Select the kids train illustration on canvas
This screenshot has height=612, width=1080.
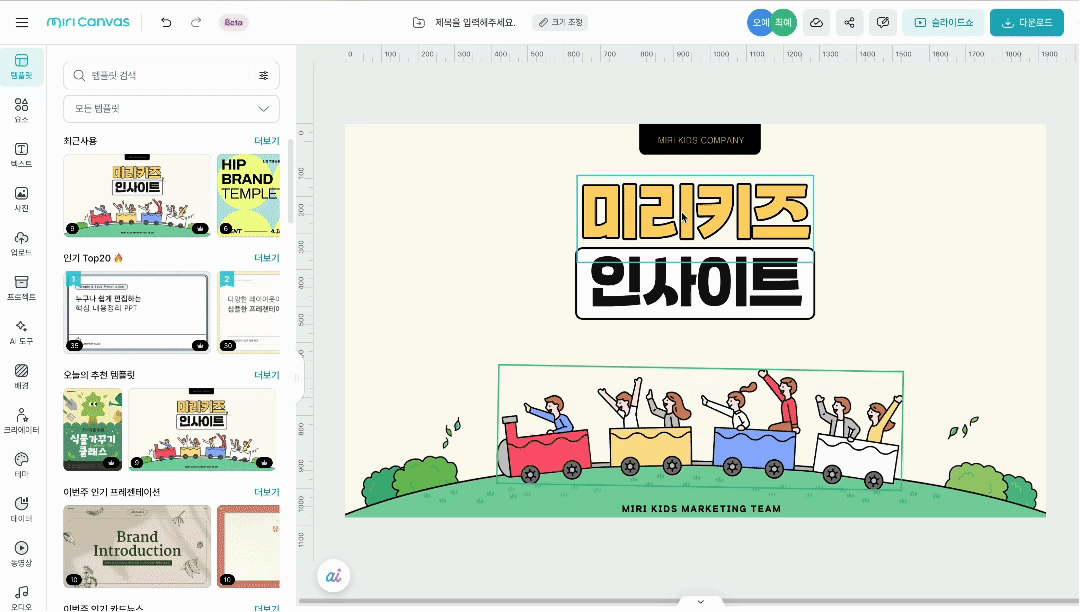click(700, 428)
